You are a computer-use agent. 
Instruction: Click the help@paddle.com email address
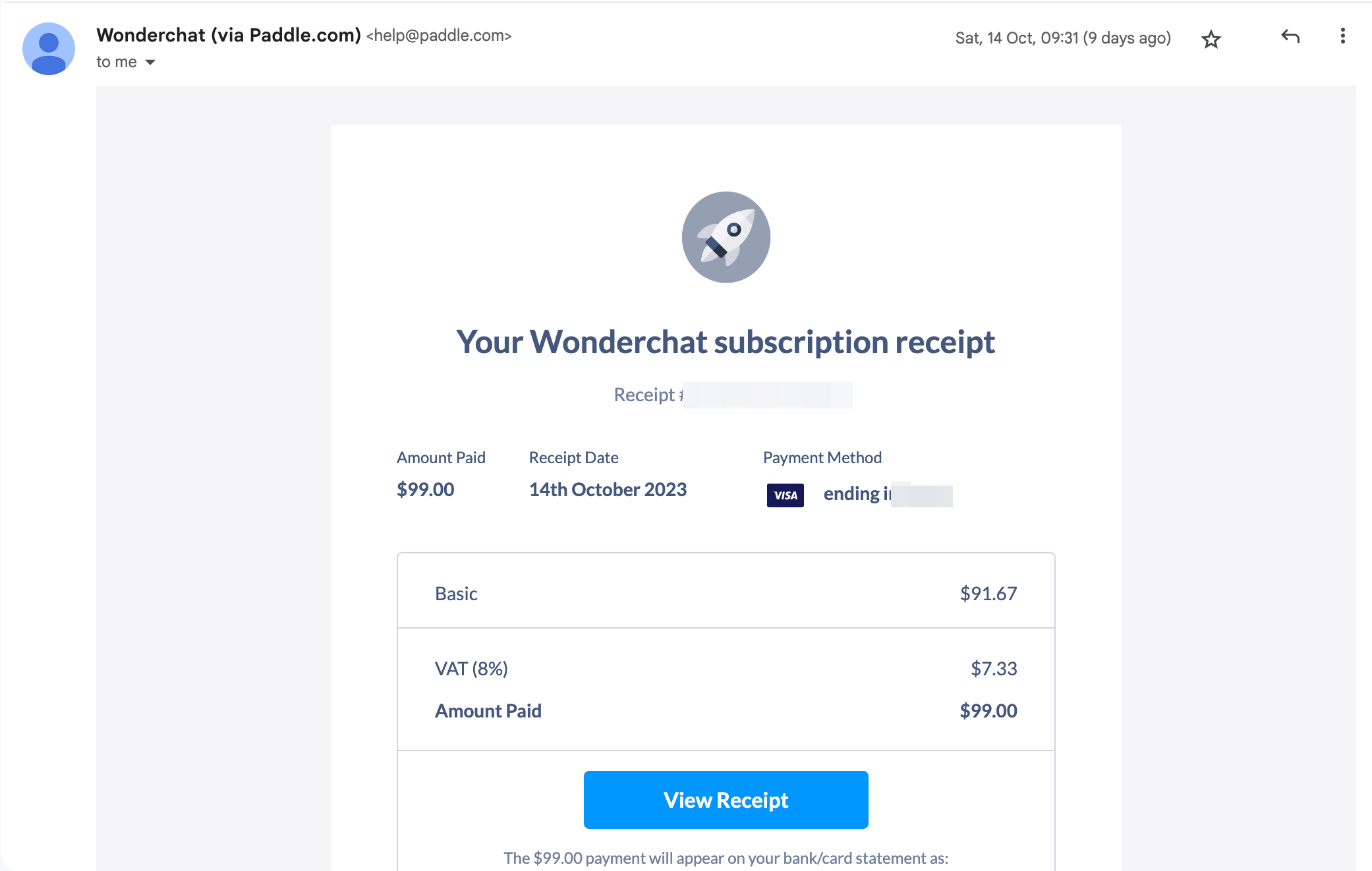(x=439, y=36)
